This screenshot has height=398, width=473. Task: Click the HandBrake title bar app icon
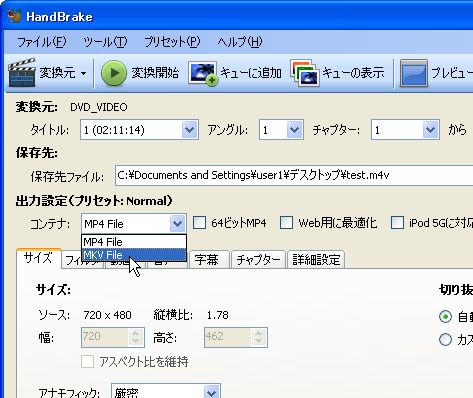[14, 16]
